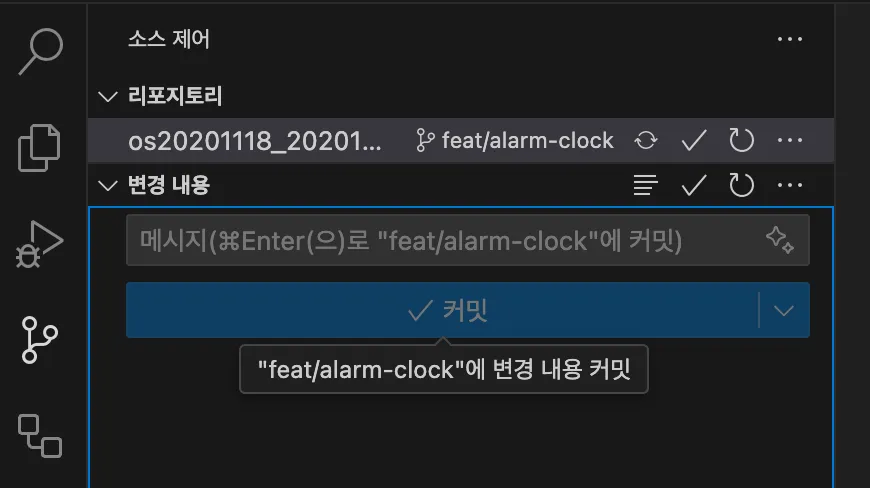Click the commit checkmark in the repository row

[694, 140]
